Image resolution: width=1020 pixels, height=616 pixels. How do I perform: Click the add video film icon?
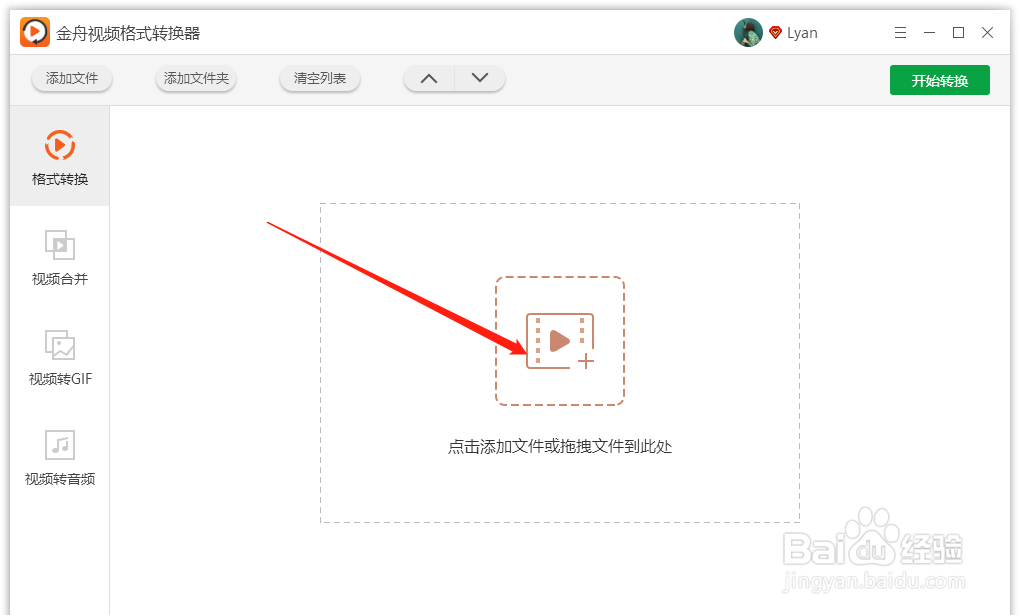point(560,341)
